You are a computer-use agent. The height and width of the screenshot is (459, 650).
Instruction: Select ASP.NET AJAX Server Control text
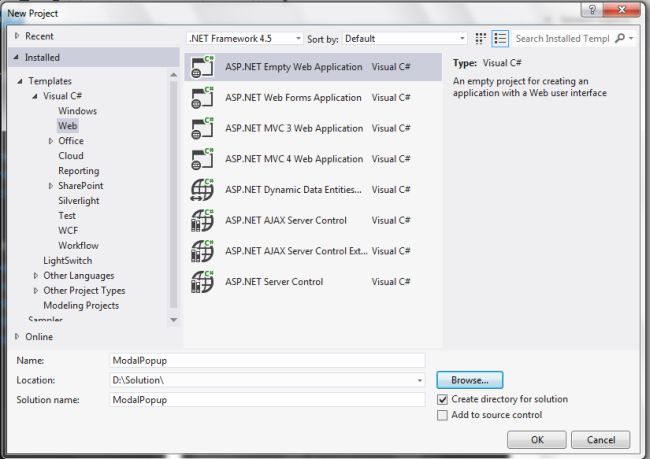point(286,221)
